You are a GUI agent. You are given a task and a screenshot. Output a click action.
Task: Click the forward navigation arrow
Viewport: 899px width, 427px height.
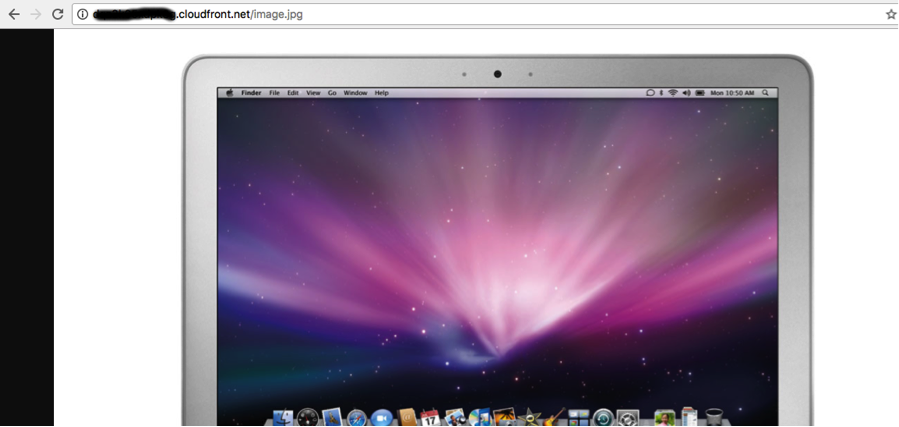pyautogui.click(x=36, y=14)
